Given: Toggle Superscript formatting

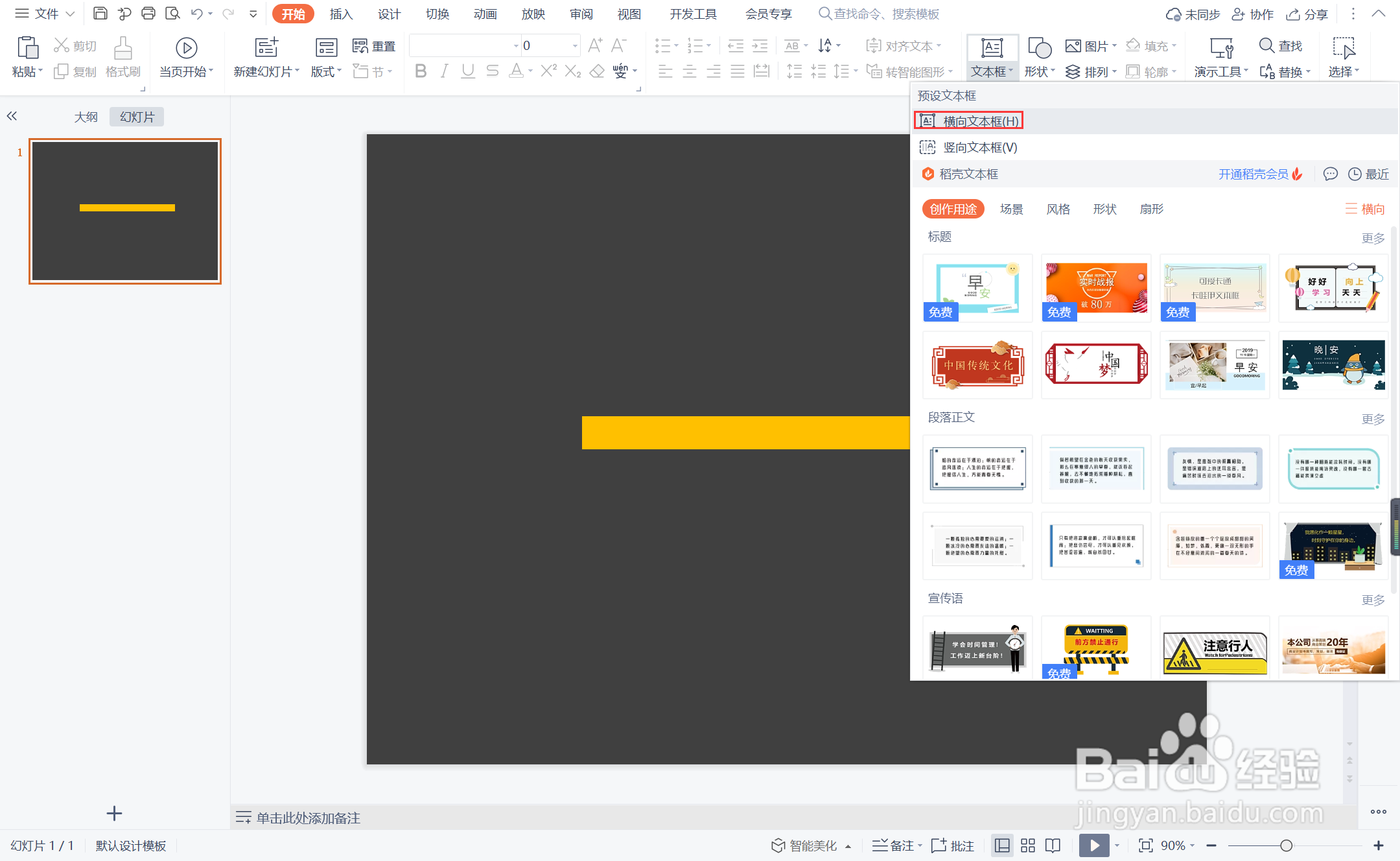Looking at the screenshot, I should [549, 71].
